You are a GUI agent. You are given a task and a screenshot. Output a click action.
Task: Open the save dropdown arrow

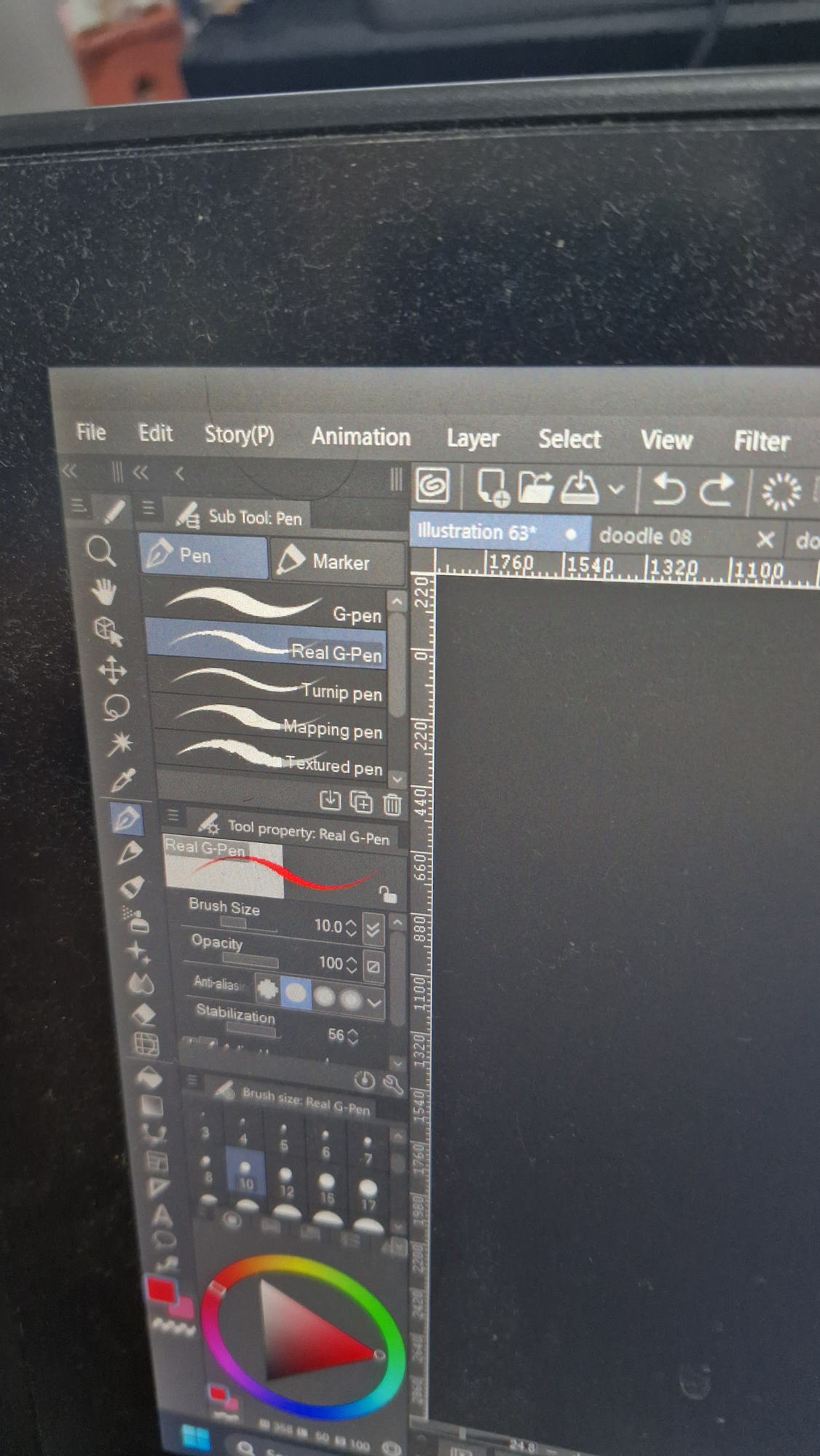[x=616, y=489]
